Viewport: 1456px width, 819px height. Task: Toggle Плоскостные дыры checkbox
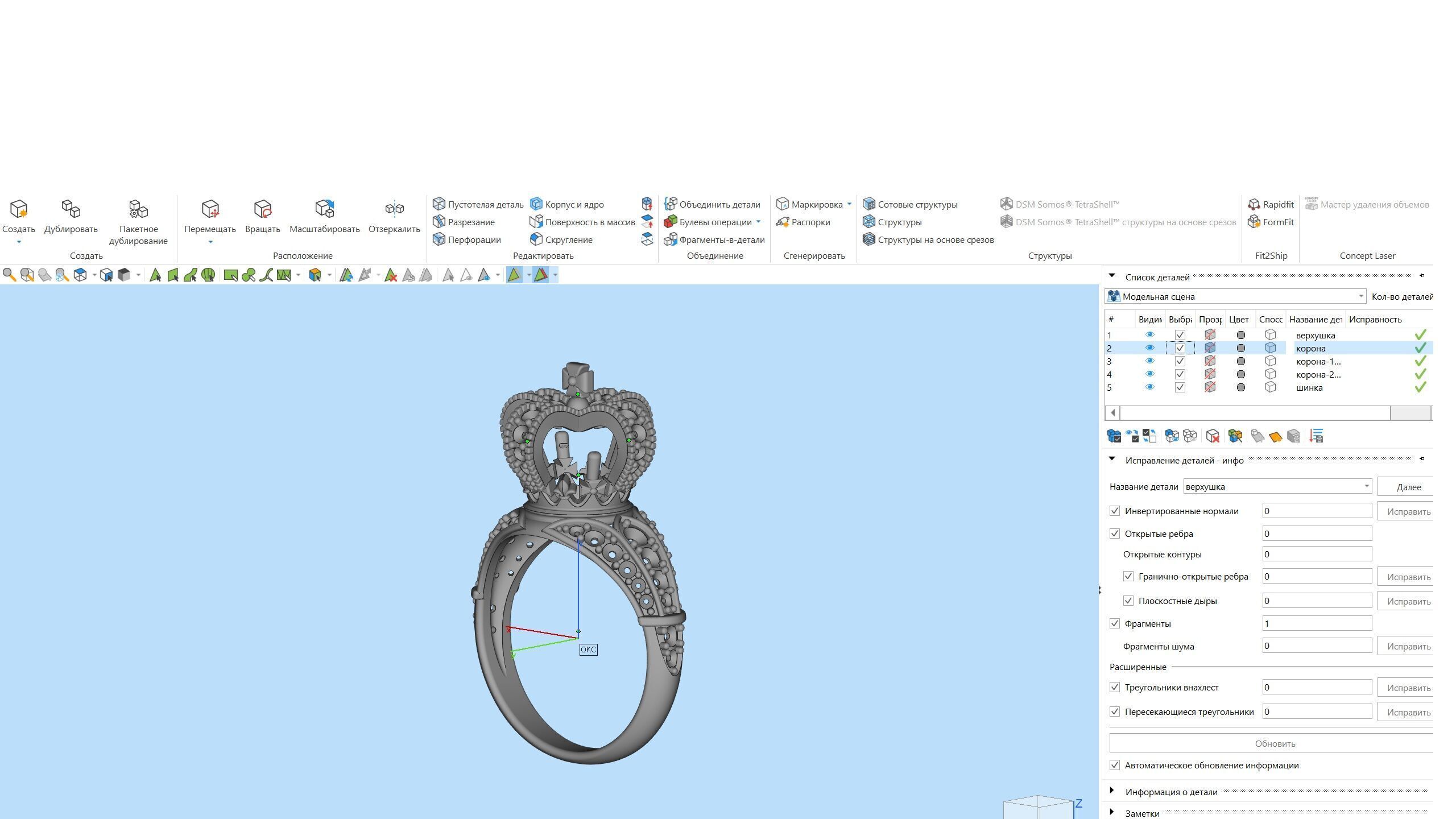pyautogui.click(x=1128, y=601)
